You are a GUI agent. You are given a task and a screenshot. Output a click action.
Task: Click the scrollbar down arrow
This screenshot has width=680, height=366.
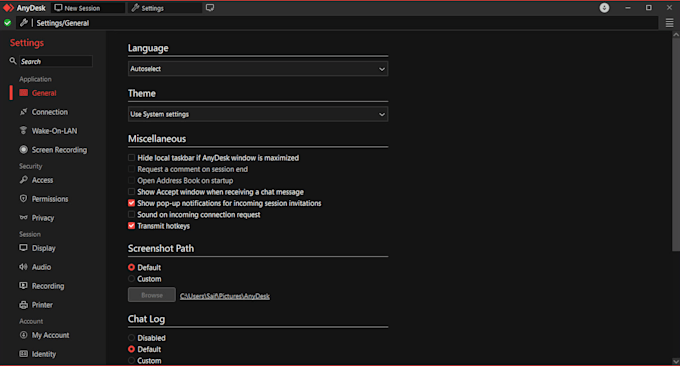click(x=676, y=361)
